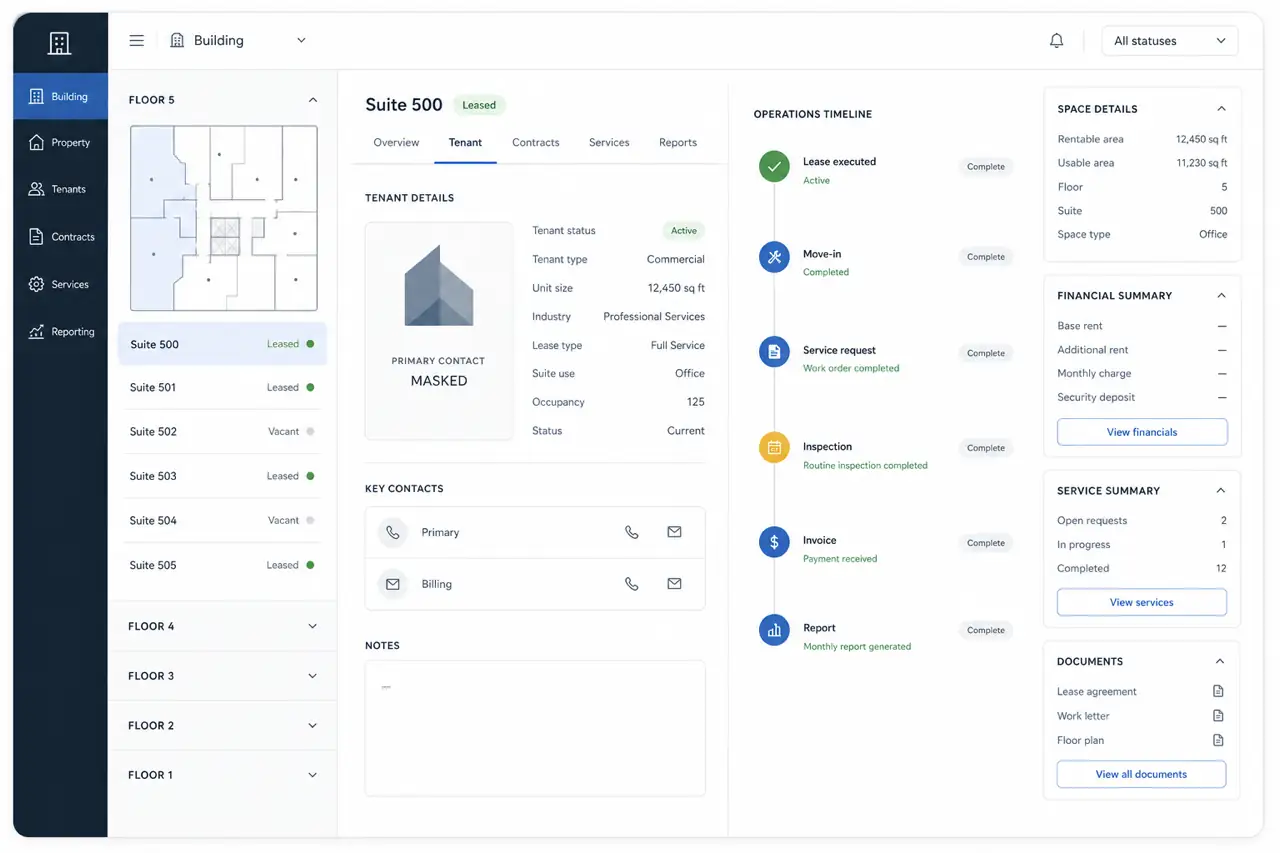Email the Primary contact via envelope icon
The width and height of the screenshot is (1280, 853).
tap(674, 532)
